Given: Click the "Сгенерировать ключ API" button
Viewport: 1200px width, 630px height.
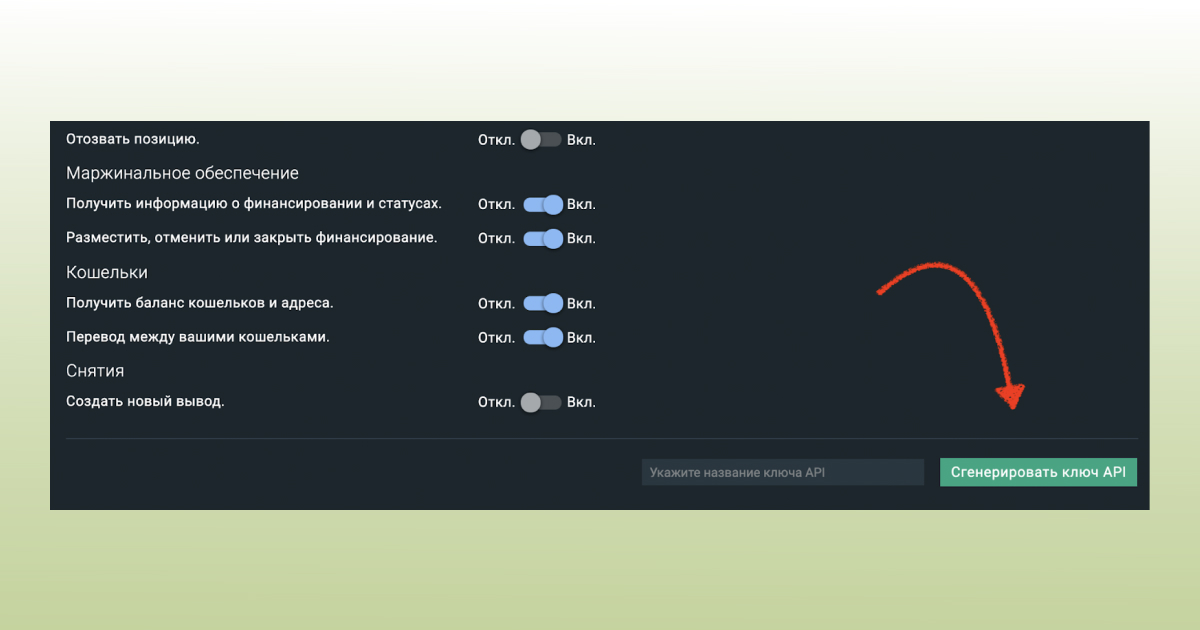Looking at the screenshot, I should [x=1038, y=471].
